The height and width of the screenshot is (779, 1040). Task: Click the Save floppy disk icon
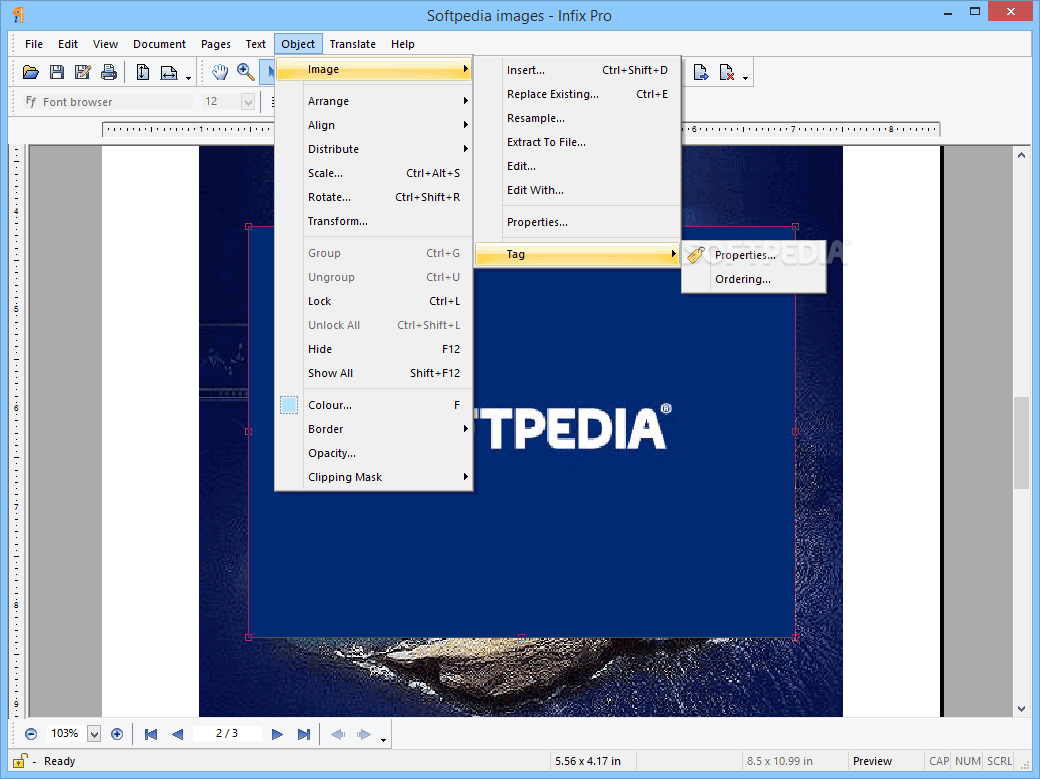click(57, 72)
